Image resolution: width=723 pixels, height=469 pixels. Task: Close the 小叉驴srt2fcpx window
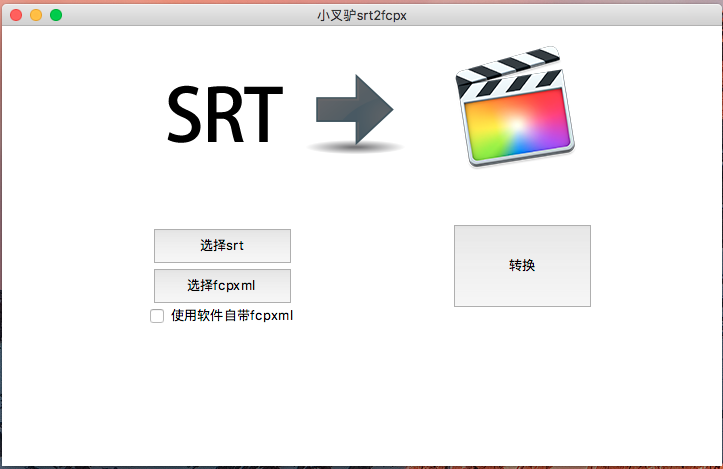pos(16,15)
